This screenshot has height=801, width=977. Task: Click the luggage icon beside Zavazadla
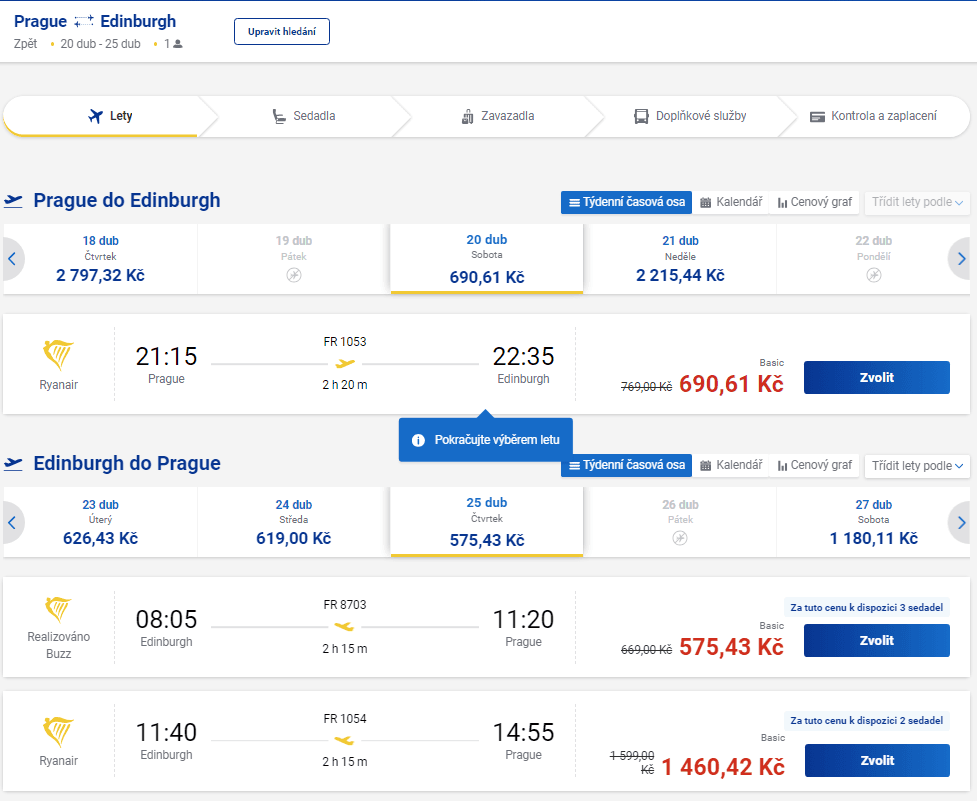(x=467, y=116)
